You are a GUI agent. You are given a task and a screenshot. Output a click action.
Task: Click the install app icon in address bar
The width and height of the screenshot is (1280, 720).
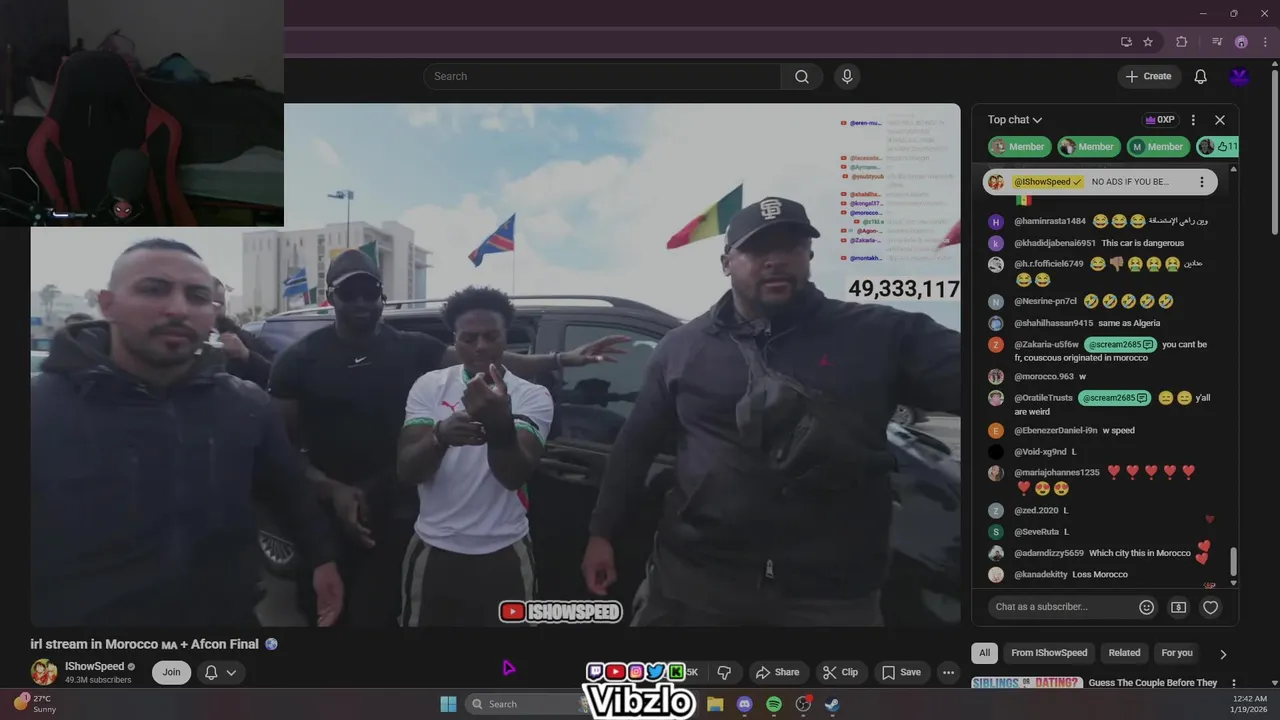click(x=1126, y=42)
